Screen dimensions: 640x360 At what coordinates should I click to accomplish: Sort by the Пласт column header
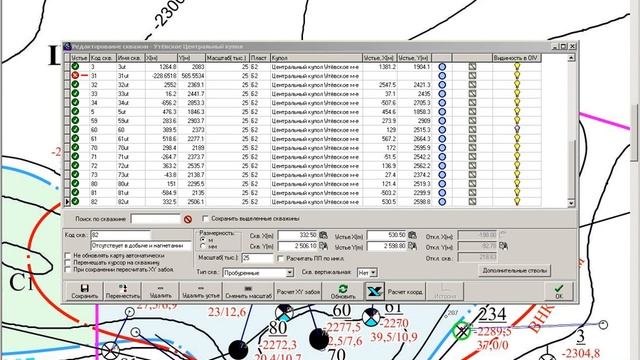(x=260, y=58)
